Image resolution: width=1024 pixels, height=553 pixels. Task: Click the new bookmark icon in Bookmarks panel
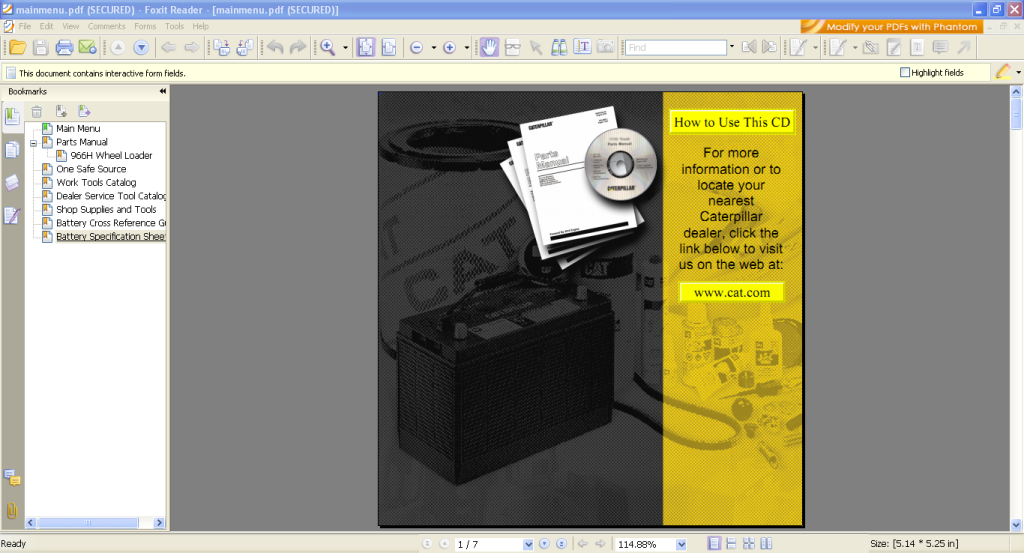tap(61, 112)
